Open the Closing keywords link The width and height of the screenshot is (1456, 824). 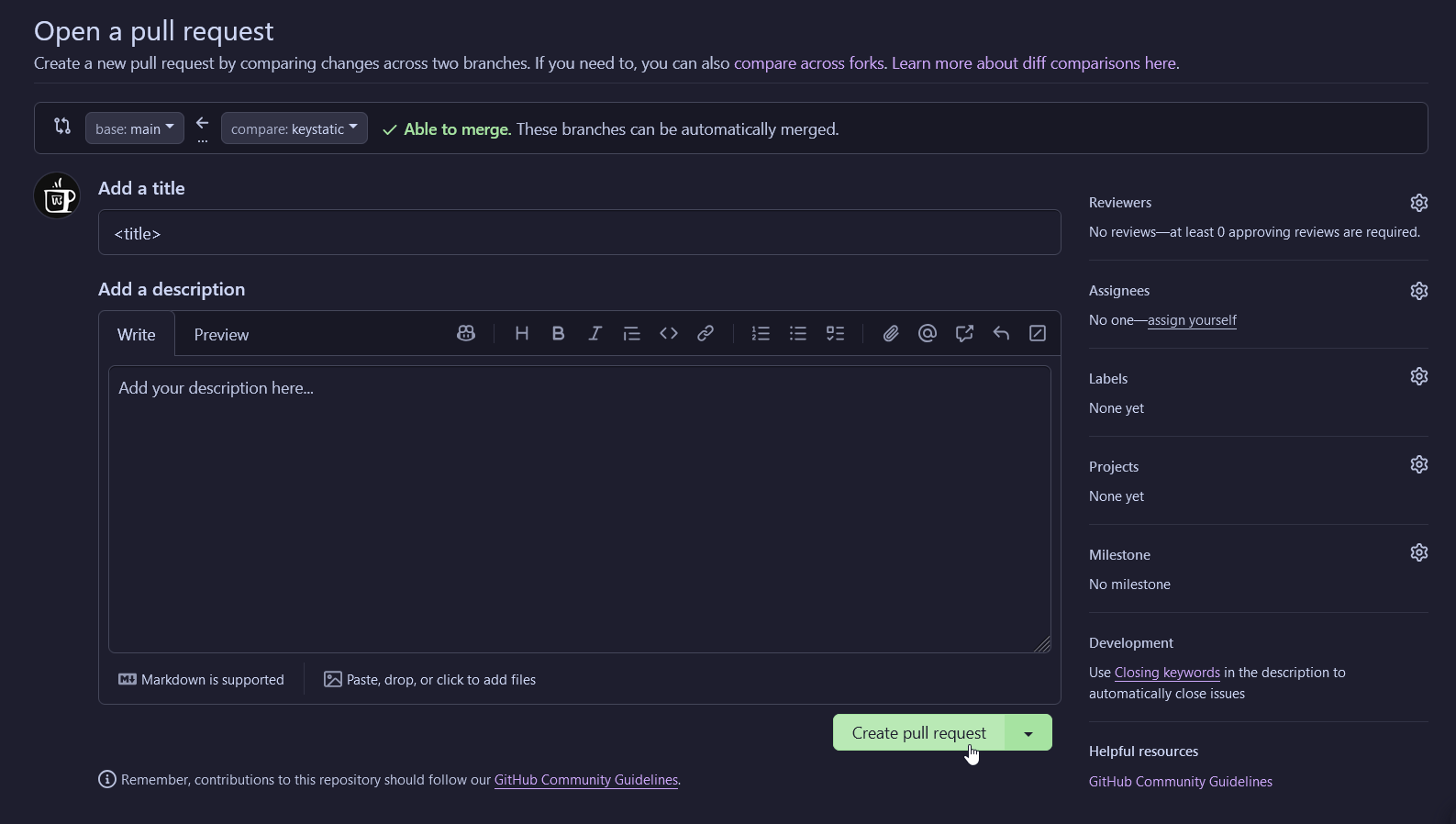(x=1167, y=673)
